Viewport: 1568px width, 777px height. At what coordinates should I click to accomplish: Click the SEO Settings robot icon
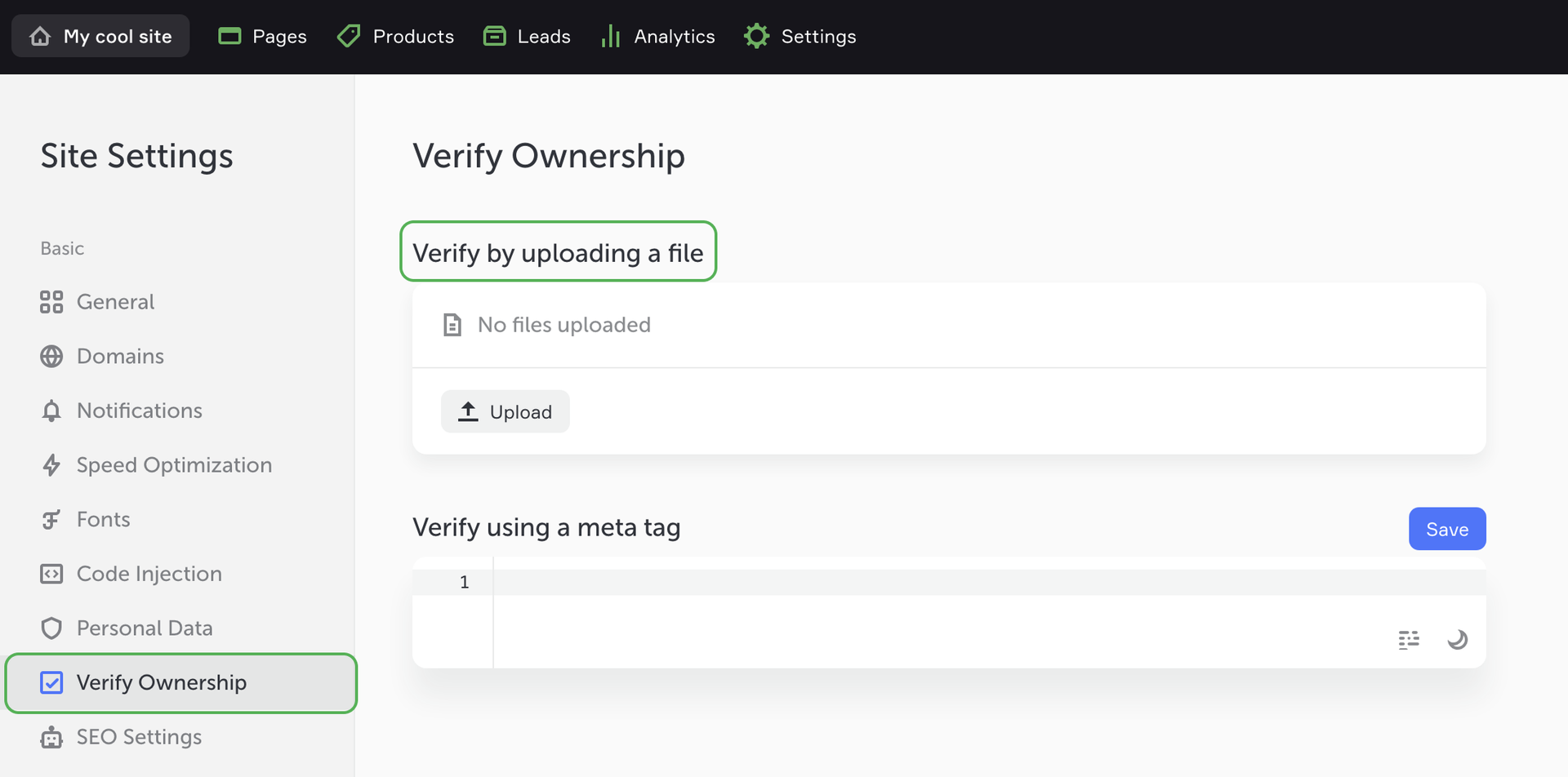pos(51,737)
